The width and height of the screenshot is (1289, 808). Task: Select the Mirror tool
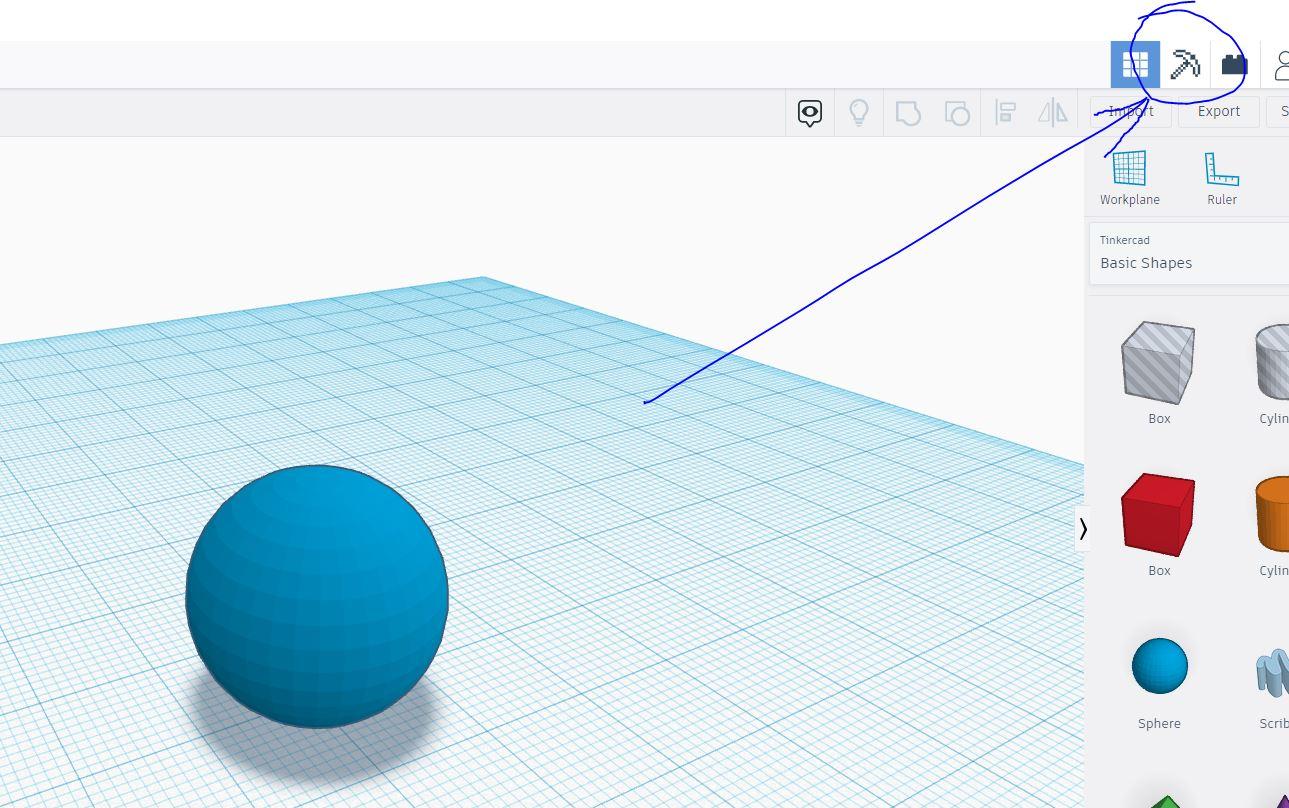(1052, 112)
